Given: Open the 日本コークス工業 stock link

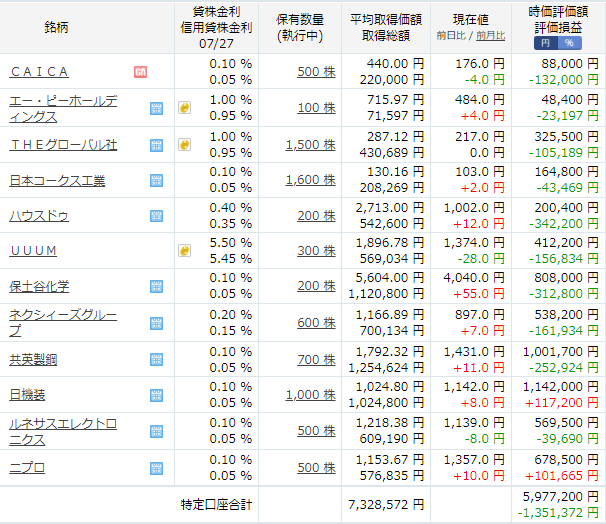Looking at the screenshot, I should click(57, 180).
